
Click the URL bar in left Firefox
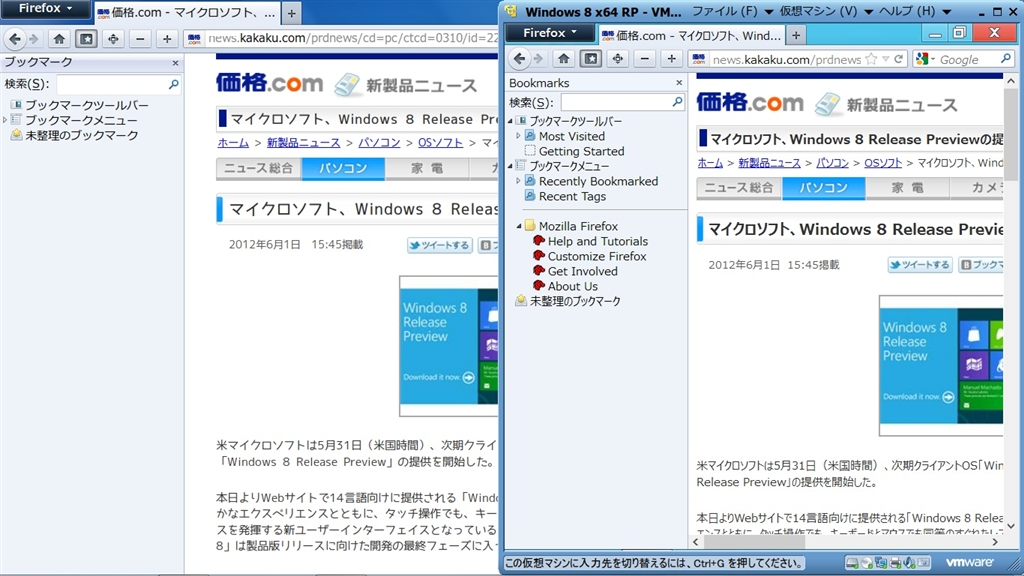click(342, 39)
